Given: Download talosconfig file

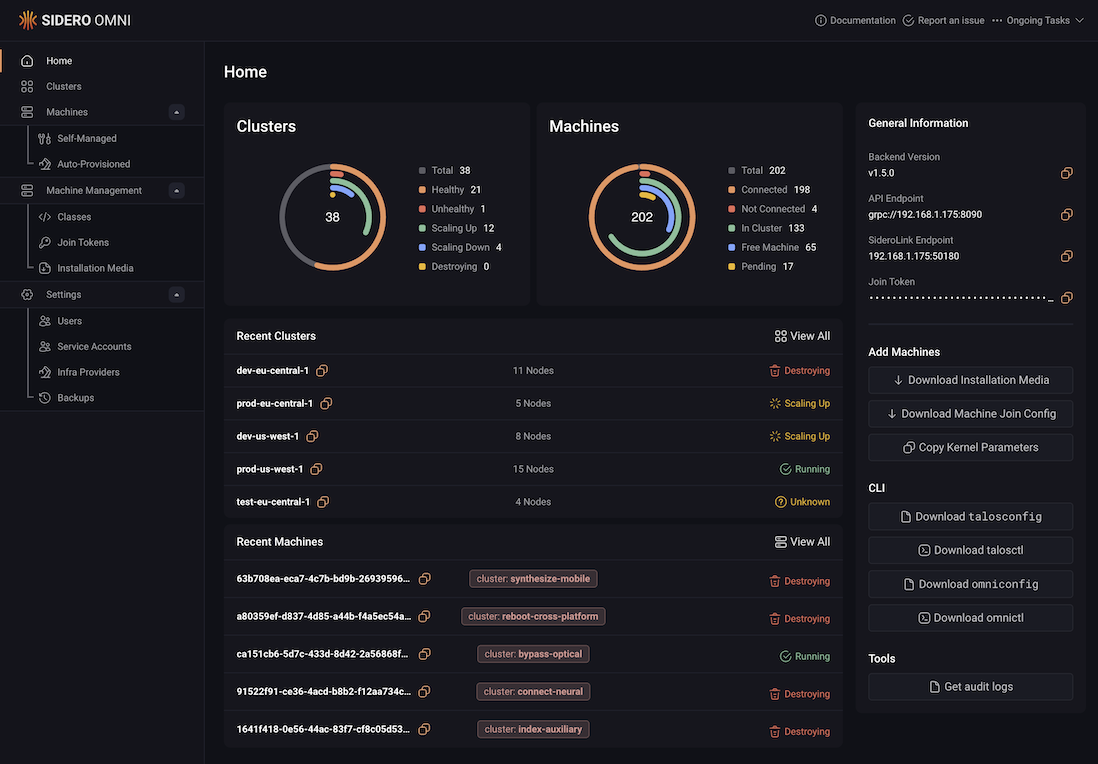Looking at the screenshot, I should (971, 517).
